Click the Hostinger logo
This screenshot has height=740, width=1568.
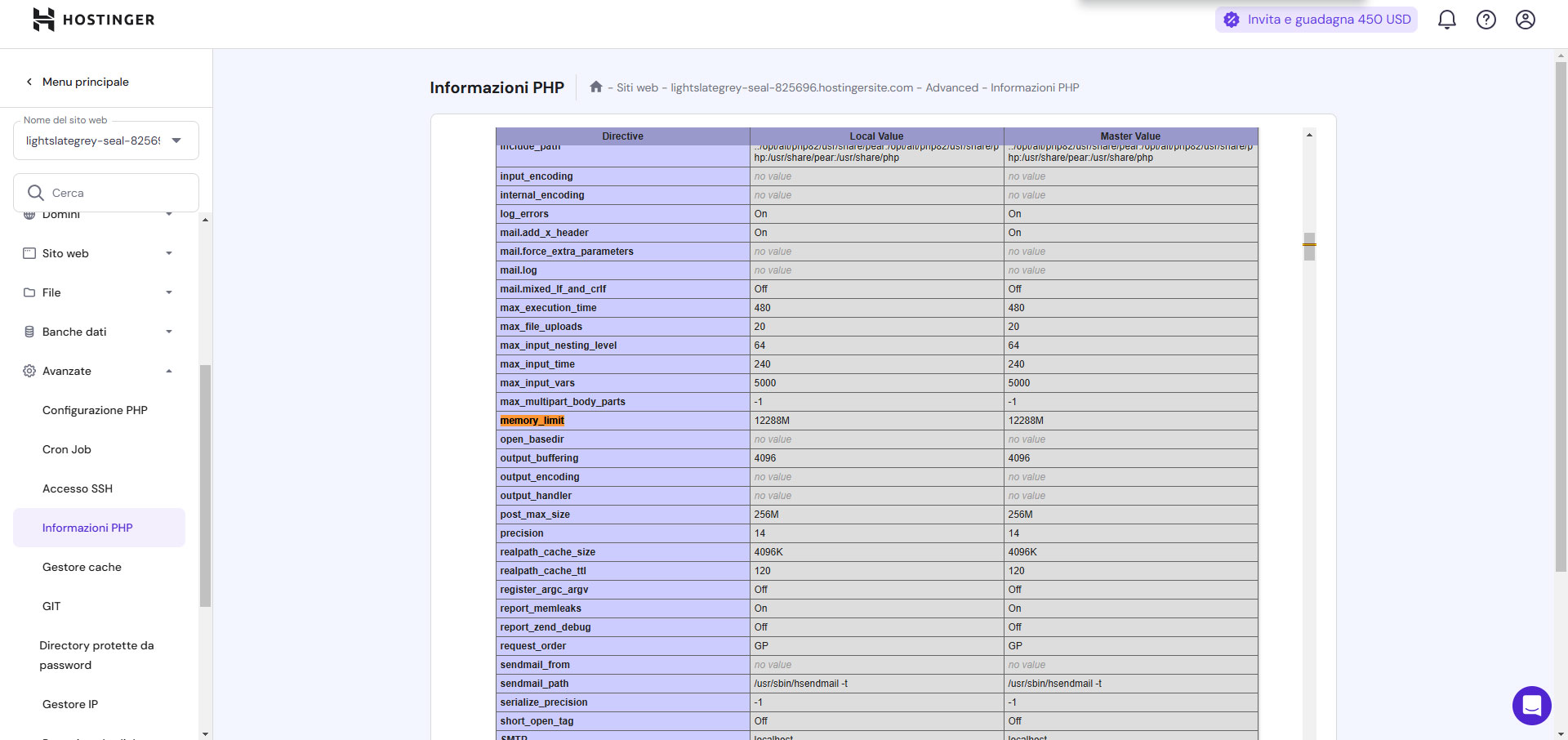pyautogui.click(x=94, y=20)
